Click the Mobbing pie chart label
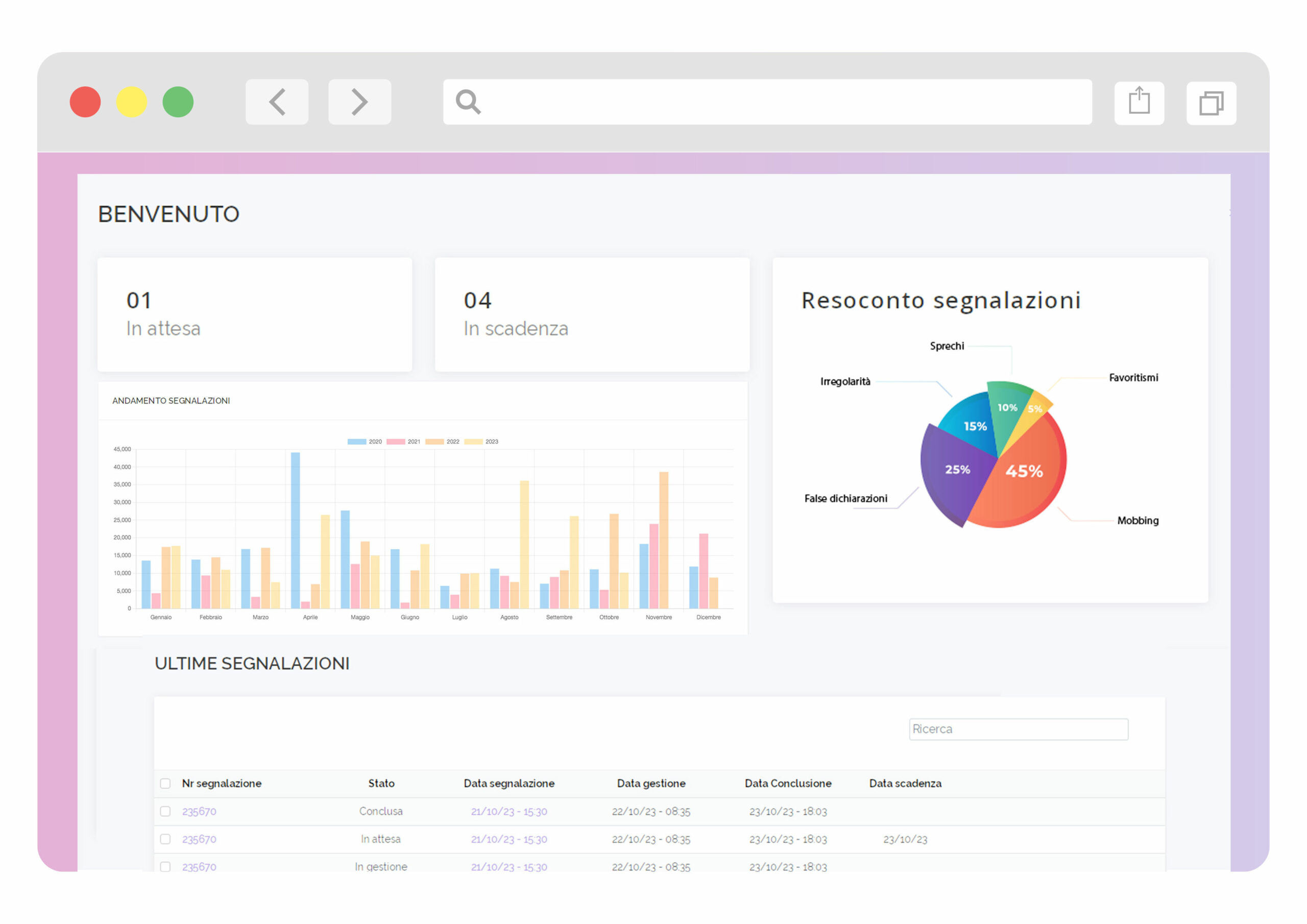This screenshot has height=924, width=1307. 1137,520
